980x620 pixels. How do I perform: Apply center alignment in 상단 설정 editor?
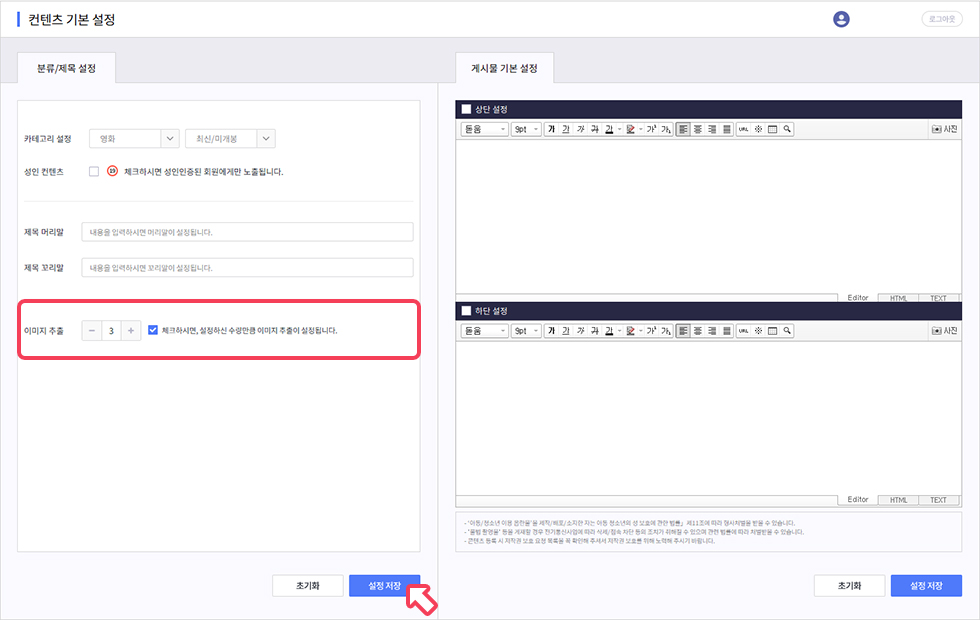tap(697, 129)
